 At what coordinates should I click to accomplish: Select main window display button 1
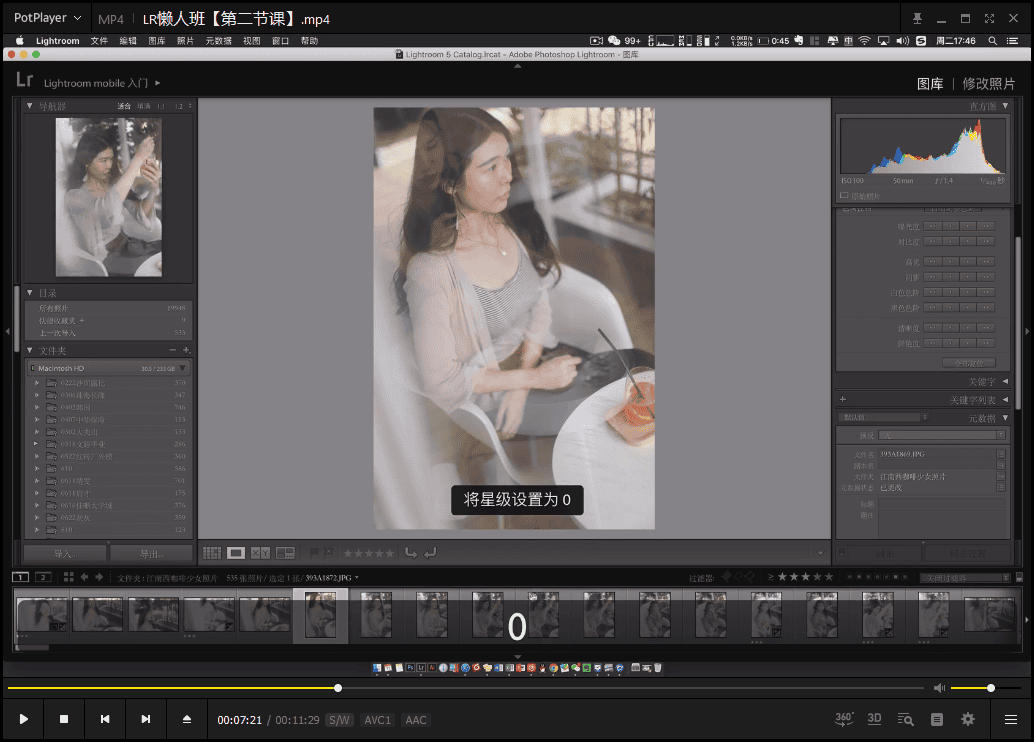coord(20,577)
